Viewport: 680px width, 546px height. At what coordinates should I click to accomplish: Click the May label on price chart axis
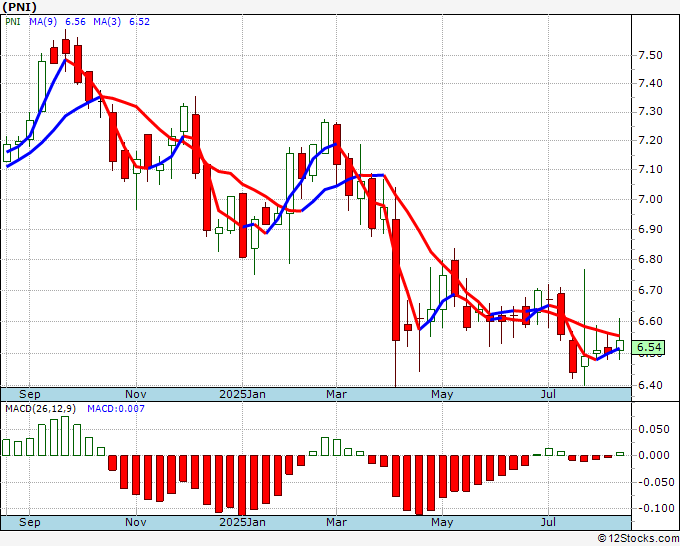(442, 394)
